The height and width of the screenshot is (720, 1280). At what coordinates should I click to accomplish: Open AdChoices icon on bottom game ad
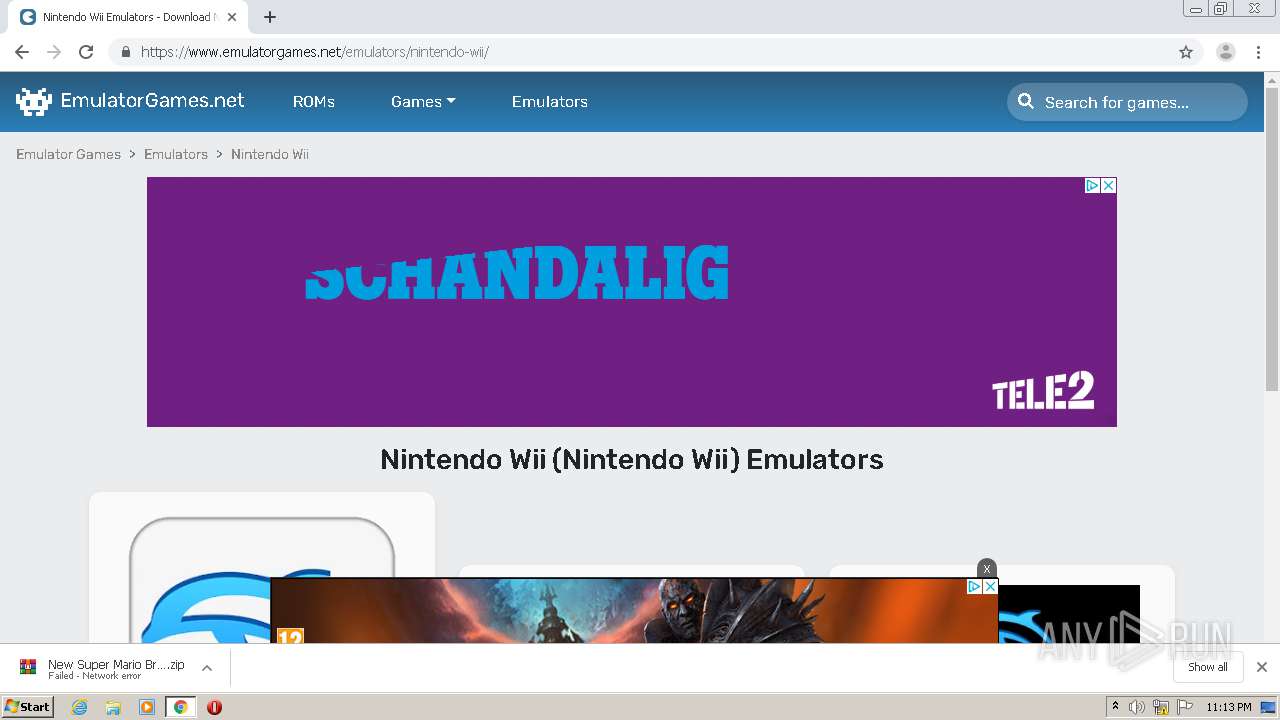974,587
